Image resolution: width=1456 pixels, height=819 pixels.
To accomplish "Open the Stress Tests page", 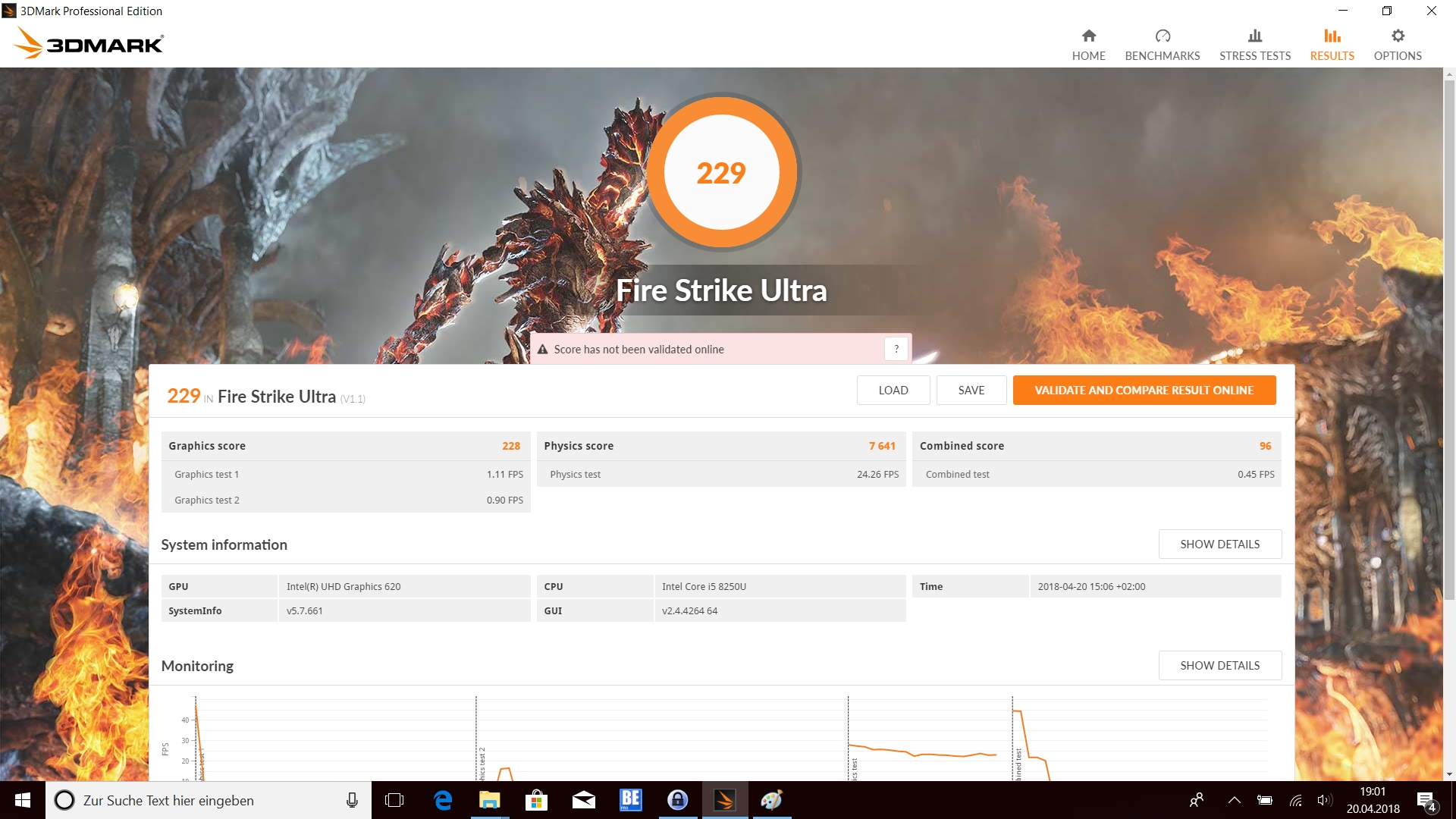I will (x=1254, y=45).
